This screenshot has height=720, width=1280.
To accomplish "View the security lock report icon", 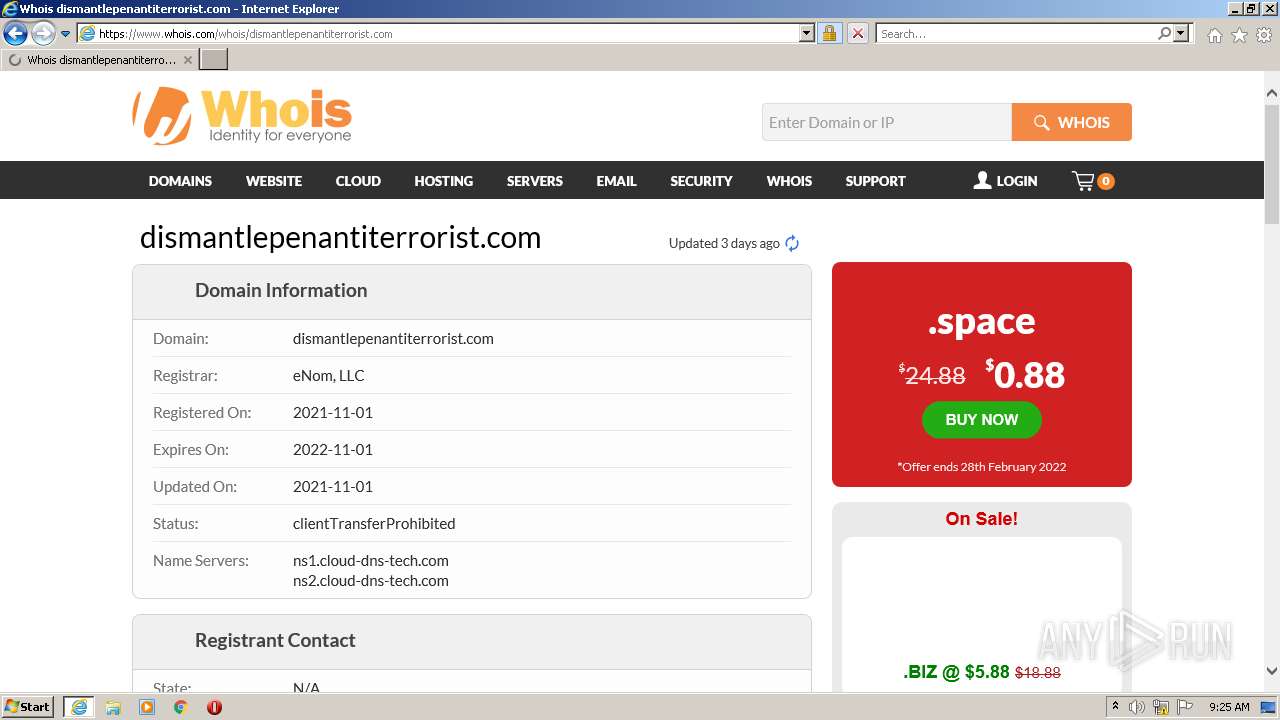I will point(829,33).
